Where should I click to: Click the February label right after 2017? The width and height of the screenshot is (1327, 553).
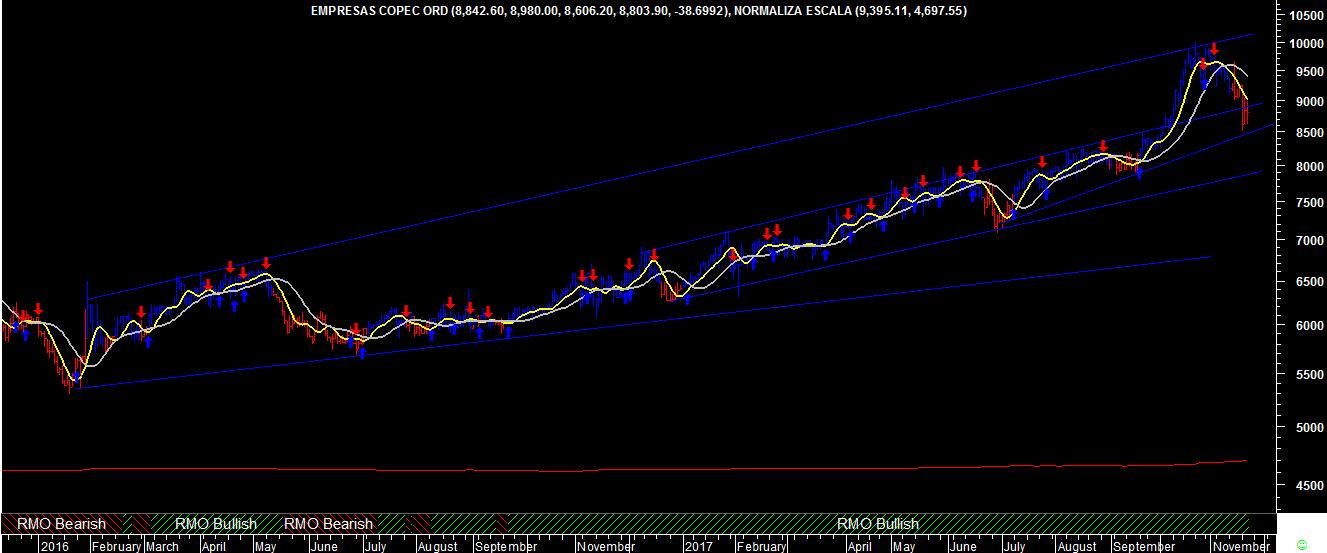761,546
